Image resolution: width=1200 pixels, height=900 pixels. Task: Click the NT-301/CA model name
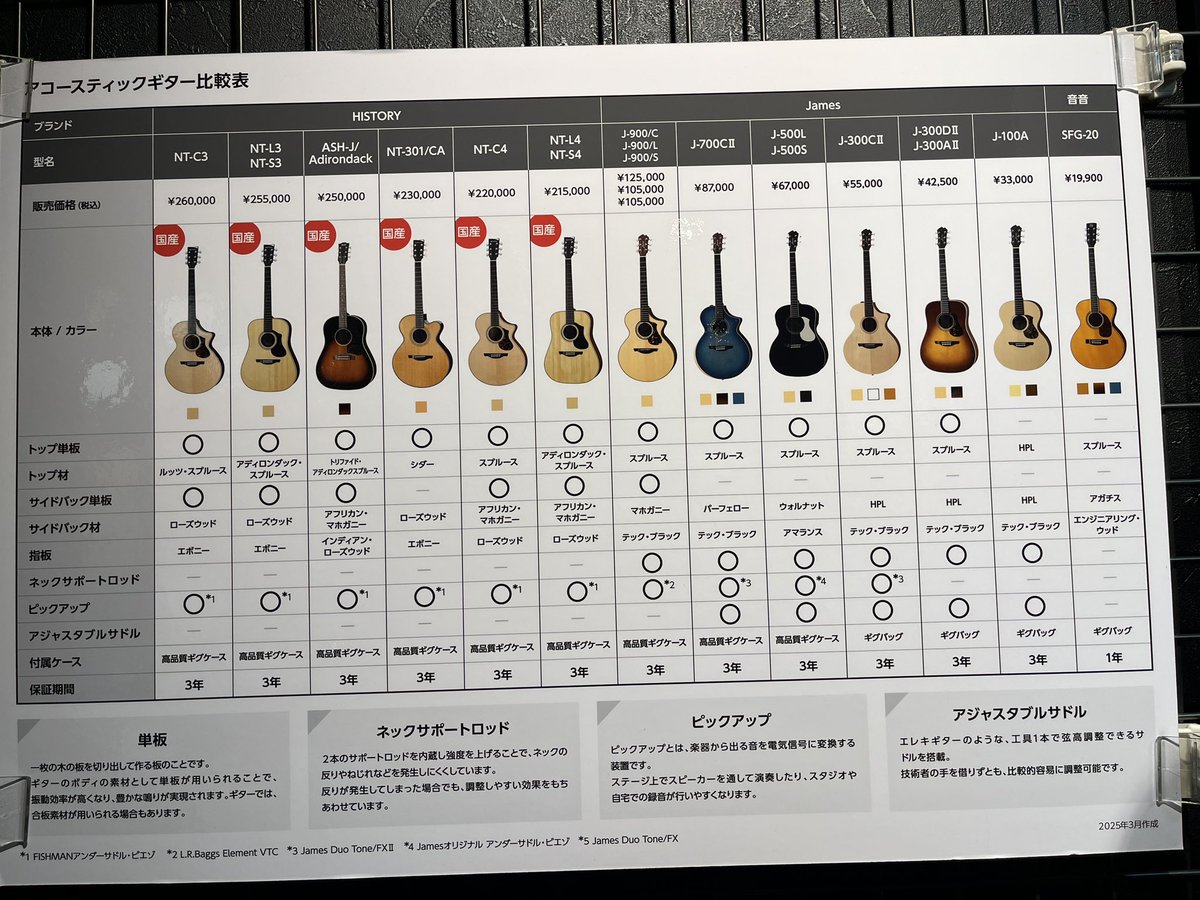click(x=415, y=151)
